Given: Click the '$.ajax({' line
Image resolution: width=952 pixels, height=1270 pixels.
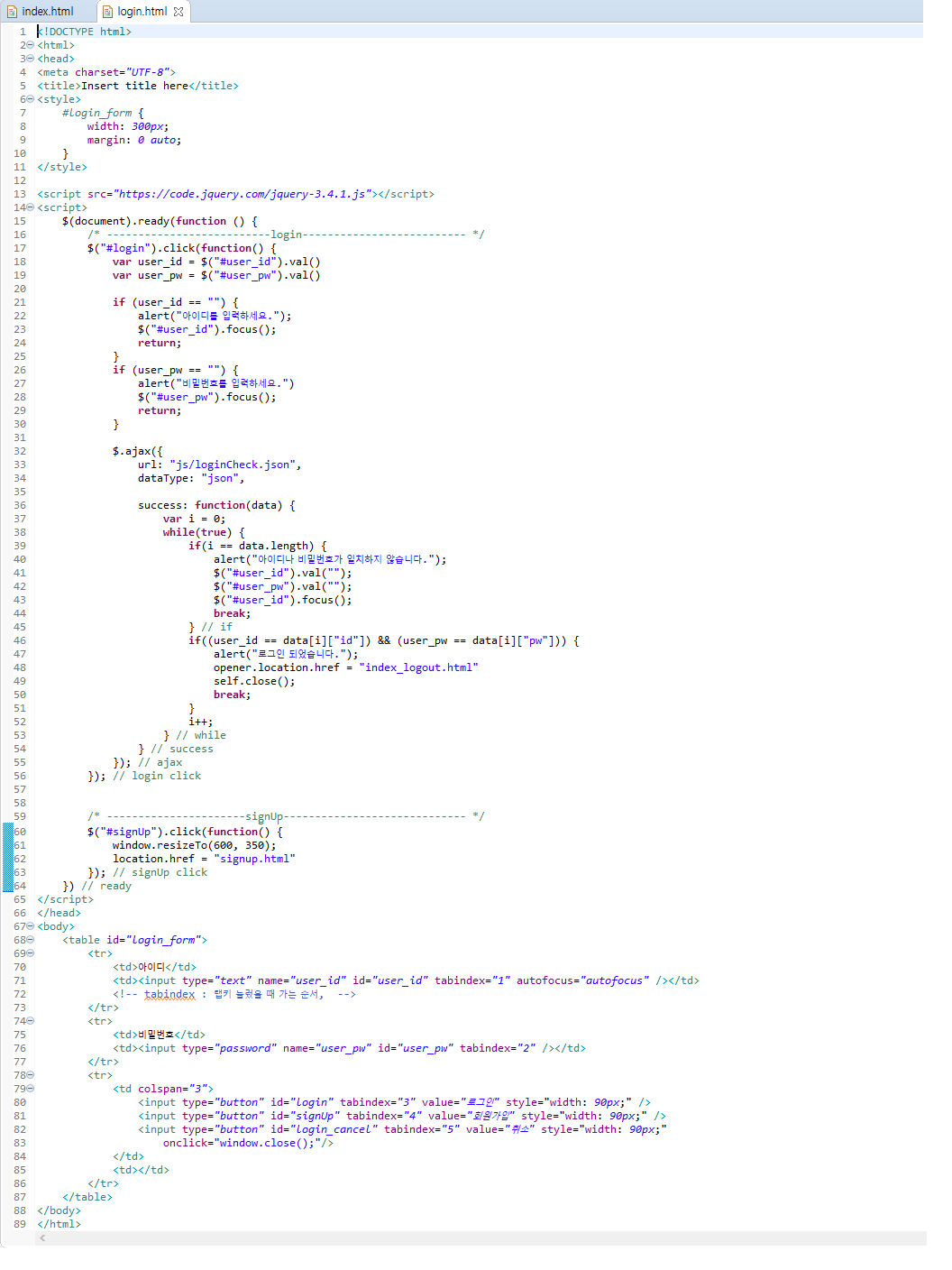Looking at the screenshot, I should [138, 451].
